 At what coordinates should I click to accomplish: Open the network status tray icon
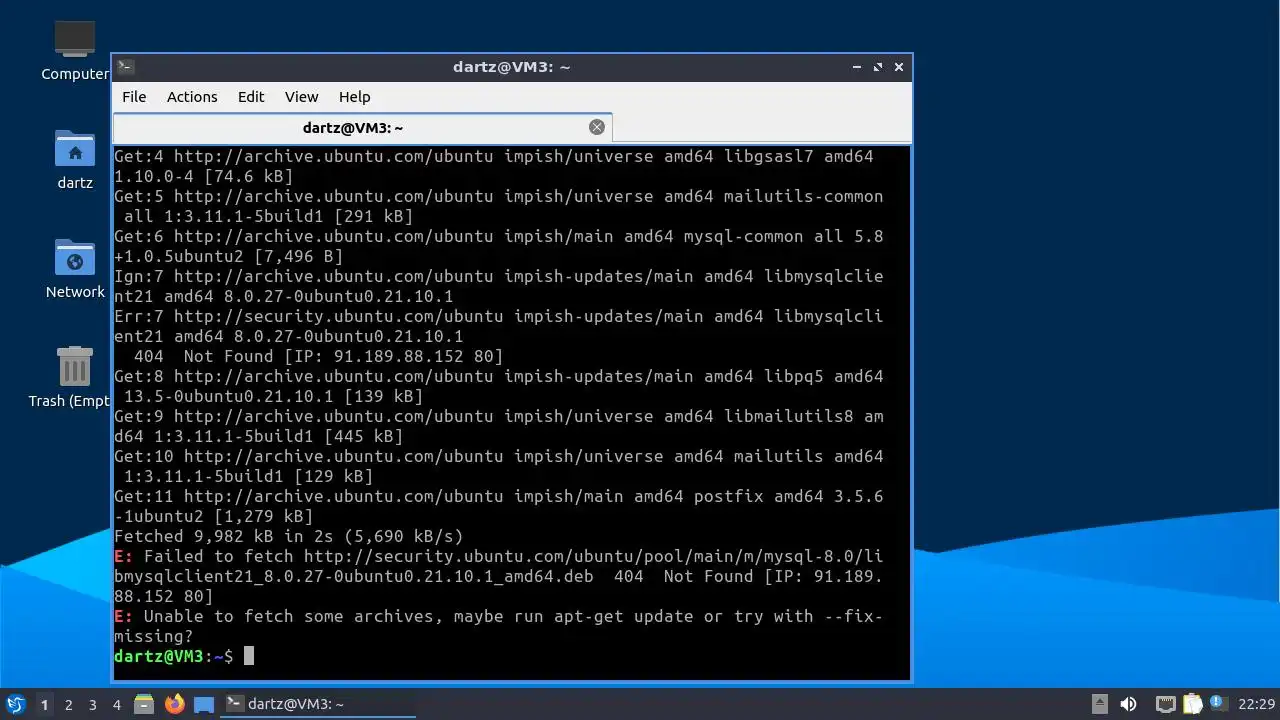[1165, 704]
